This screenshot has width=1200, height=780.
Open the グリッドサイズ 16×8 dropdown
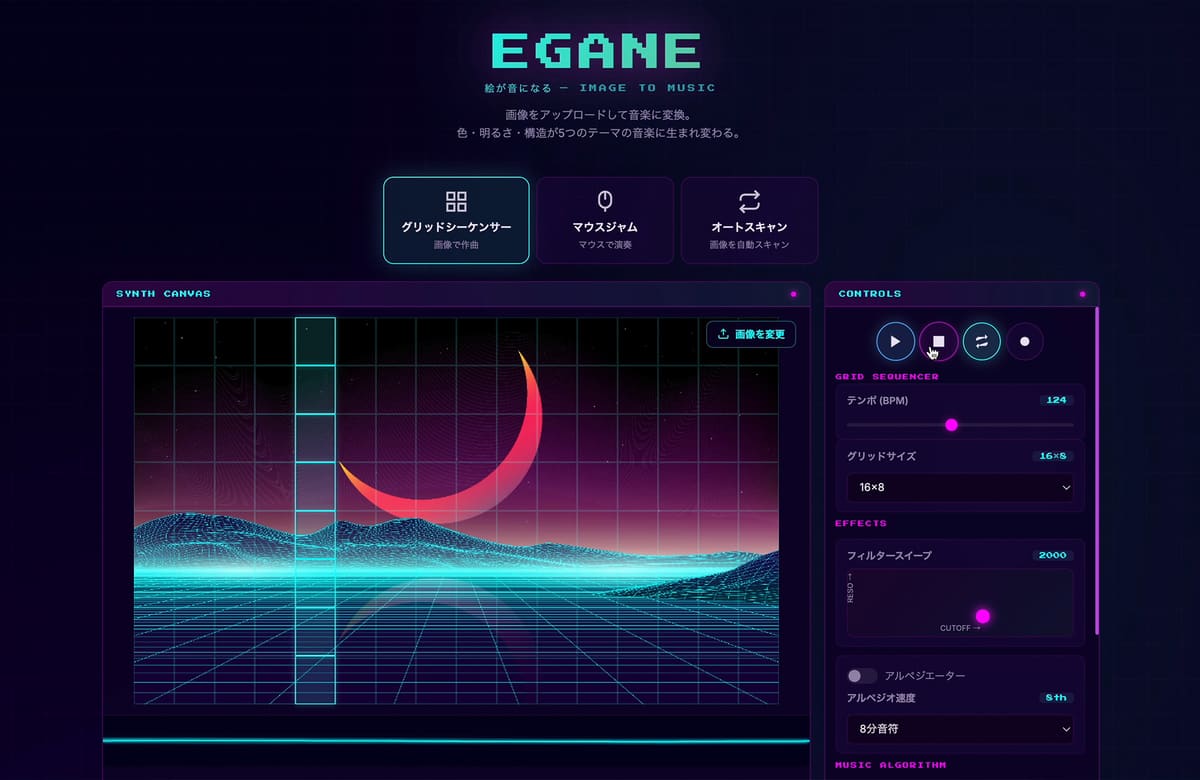[960, 488]
